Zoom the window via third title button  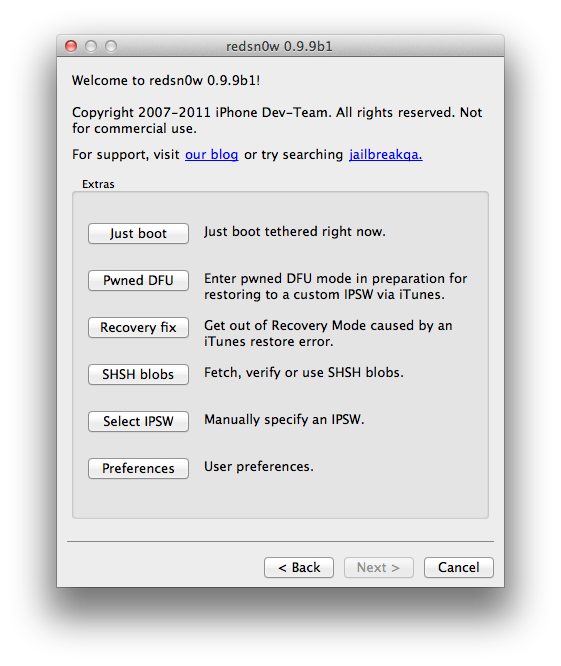point(111,46)
